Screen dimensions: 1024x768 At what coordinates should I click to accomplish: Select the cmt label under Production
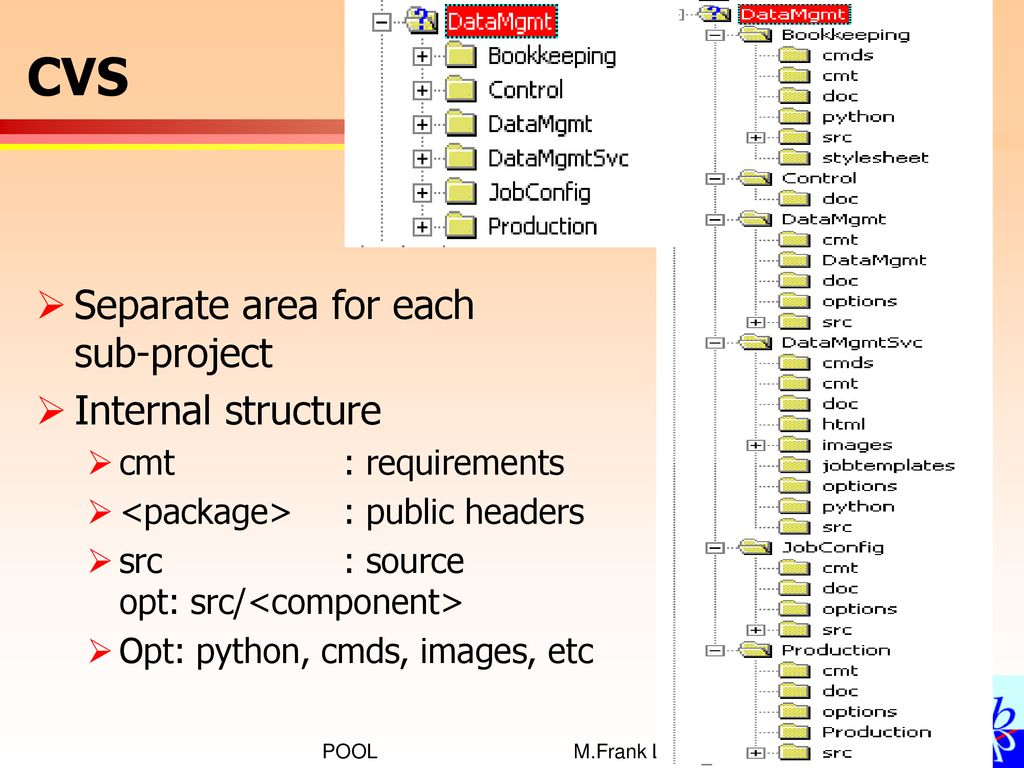840,671
